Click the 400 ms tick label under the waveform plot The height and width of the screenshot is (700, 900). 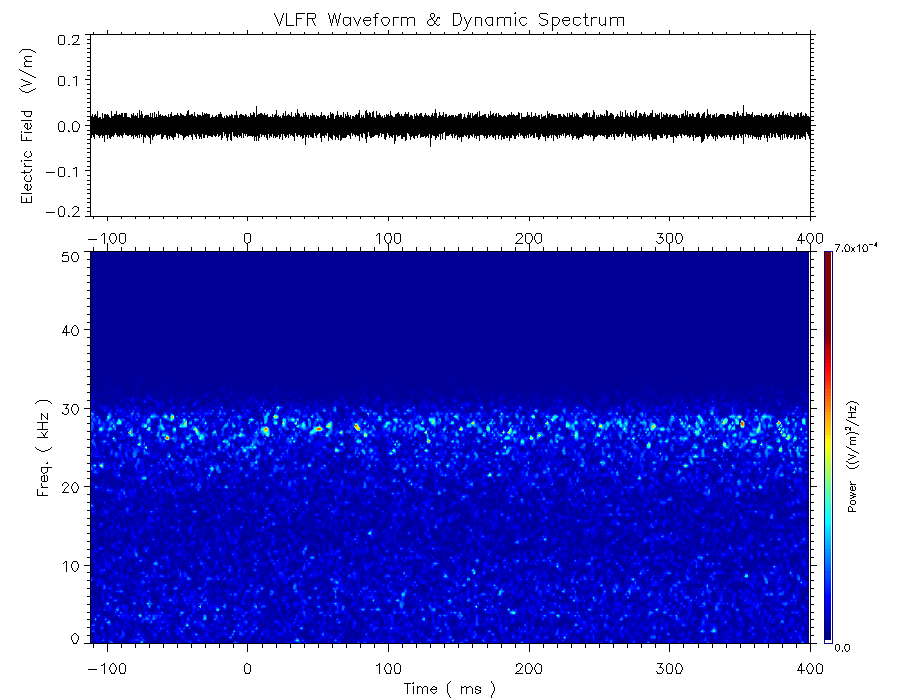pos(808,238)
